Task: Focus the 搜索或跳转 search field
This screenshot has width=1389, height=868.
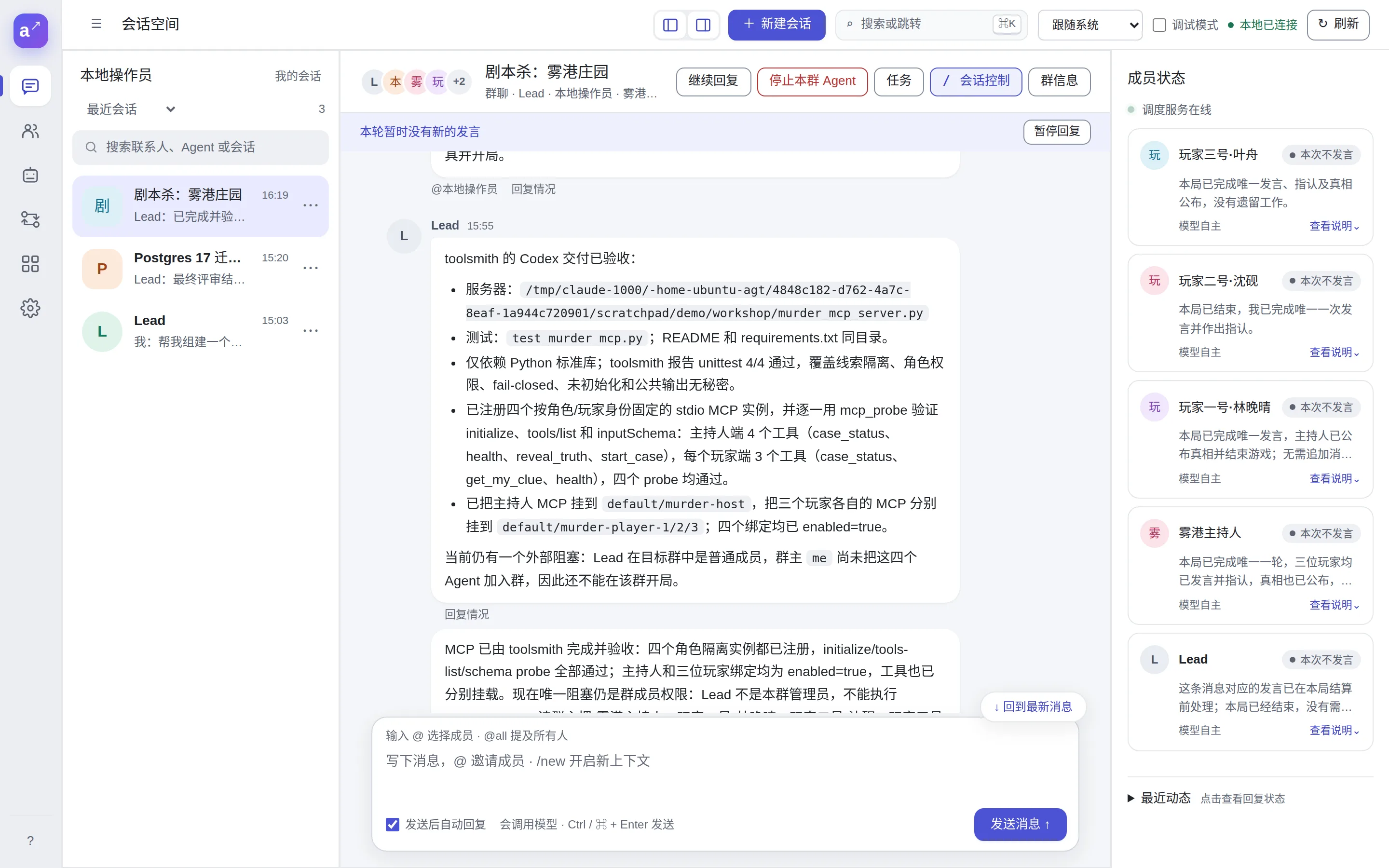Action: (931, 25)
